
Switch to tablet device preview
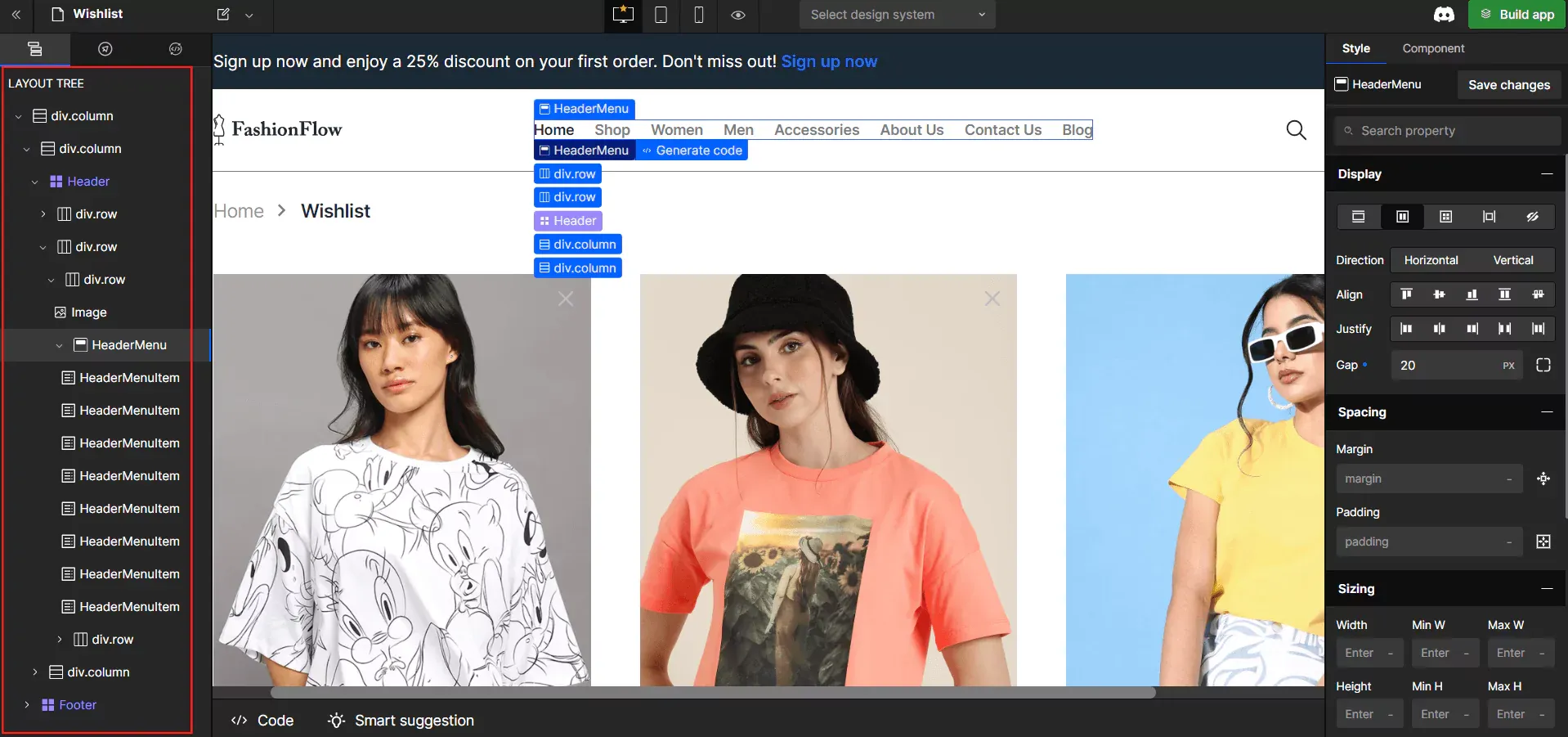click(661, 15)
